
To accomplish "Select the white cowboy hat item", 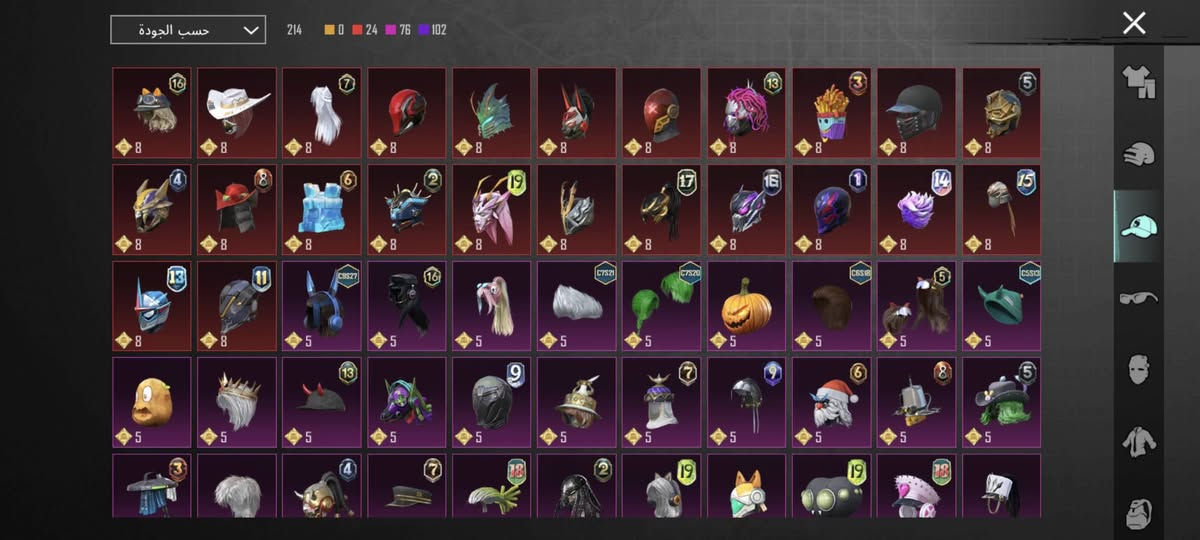I will [x=237, y=112].
